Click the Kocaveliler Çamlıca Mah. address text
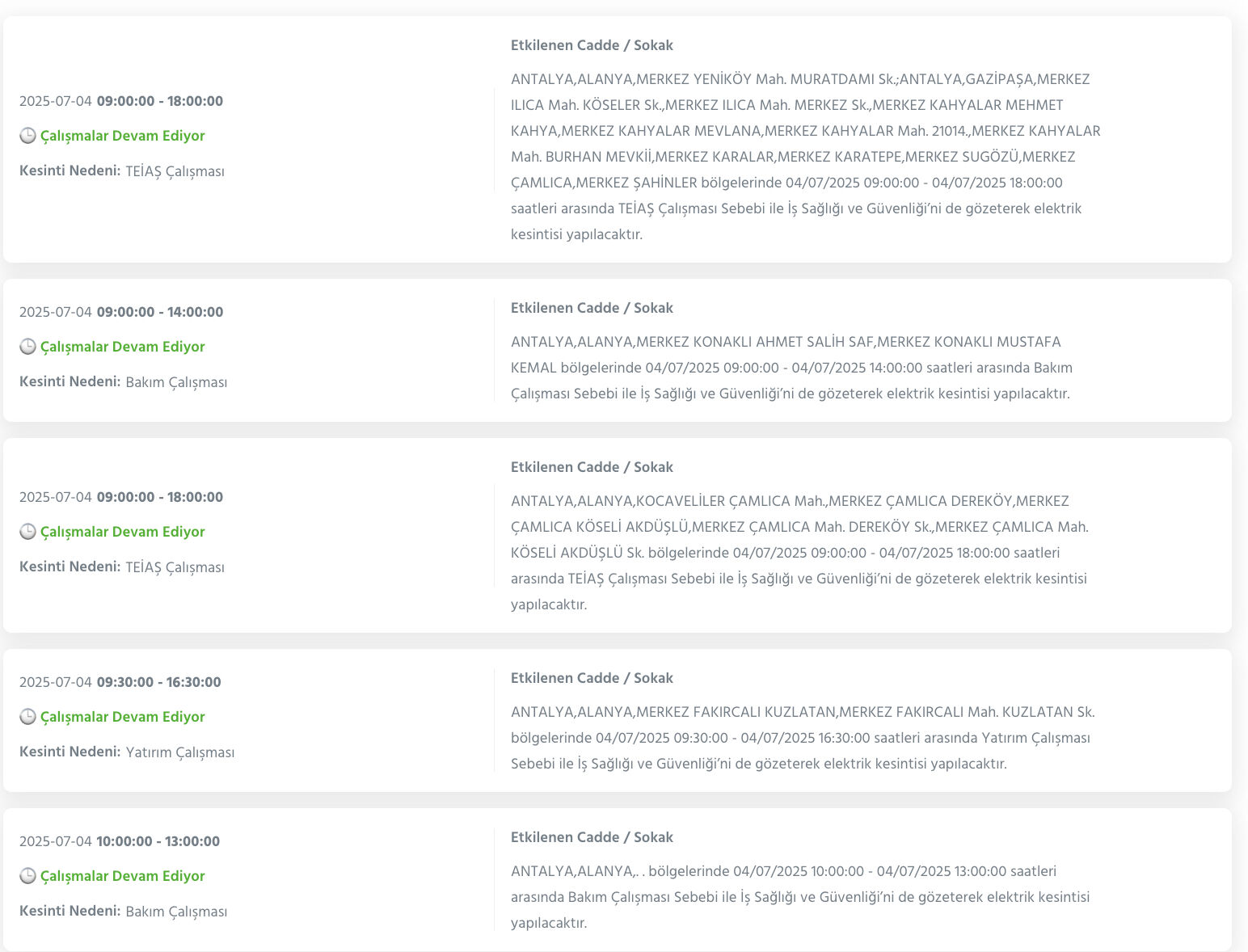Image resolution: width=1248 pixels, height=952 pixels. click(x=800, y=553)
